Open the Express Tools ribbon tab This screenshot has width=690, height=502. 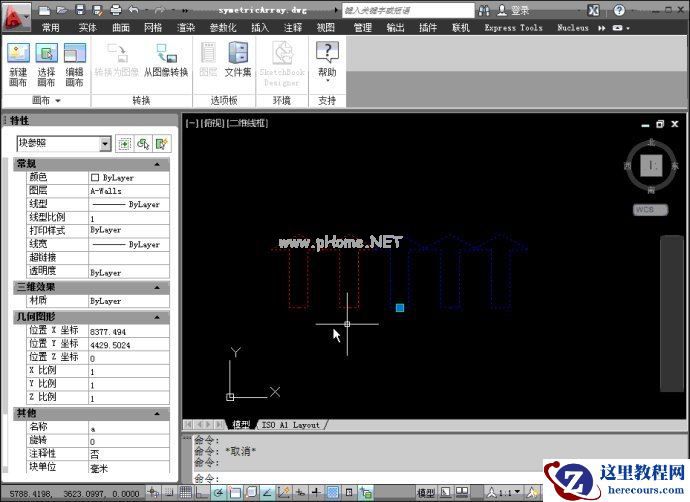[x=513, y=28]
